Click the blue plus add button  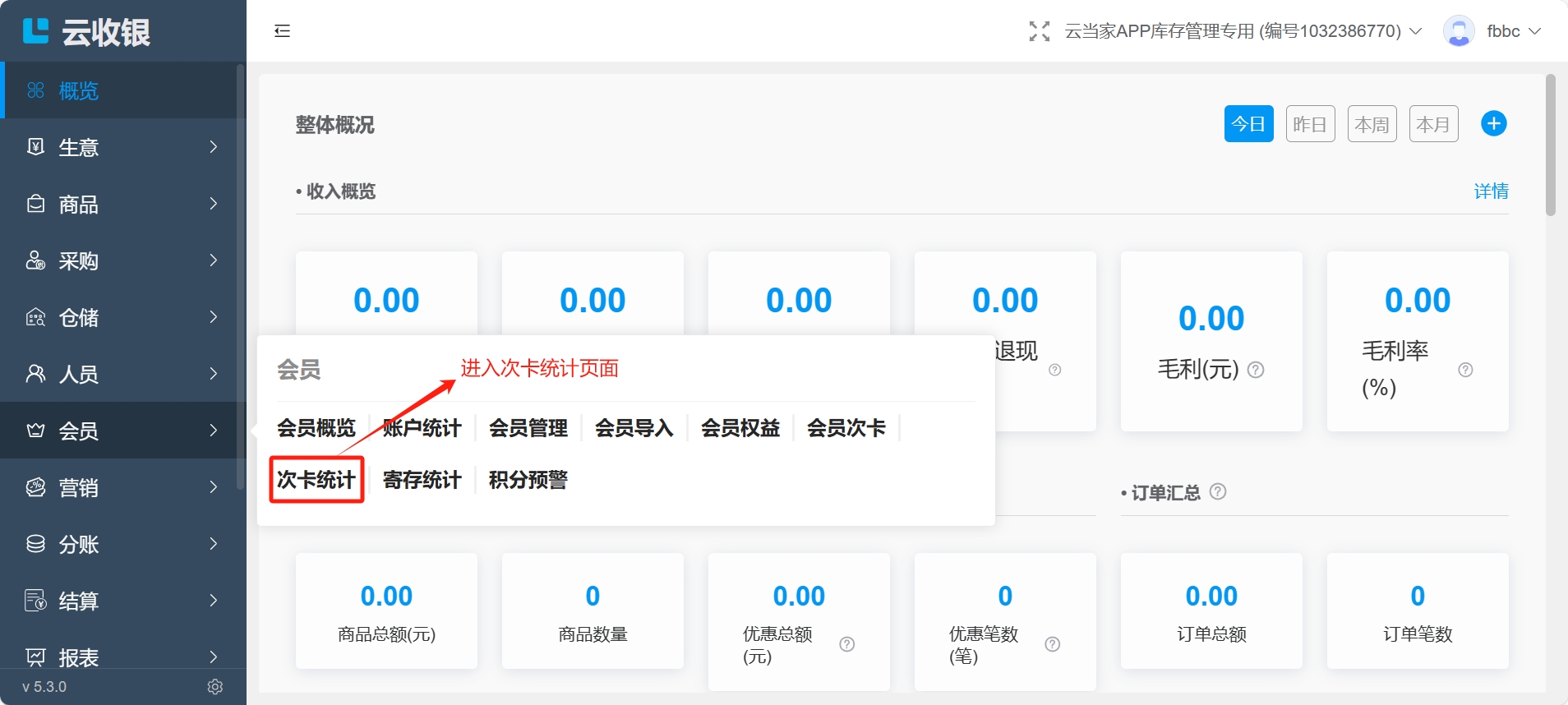1493,124
